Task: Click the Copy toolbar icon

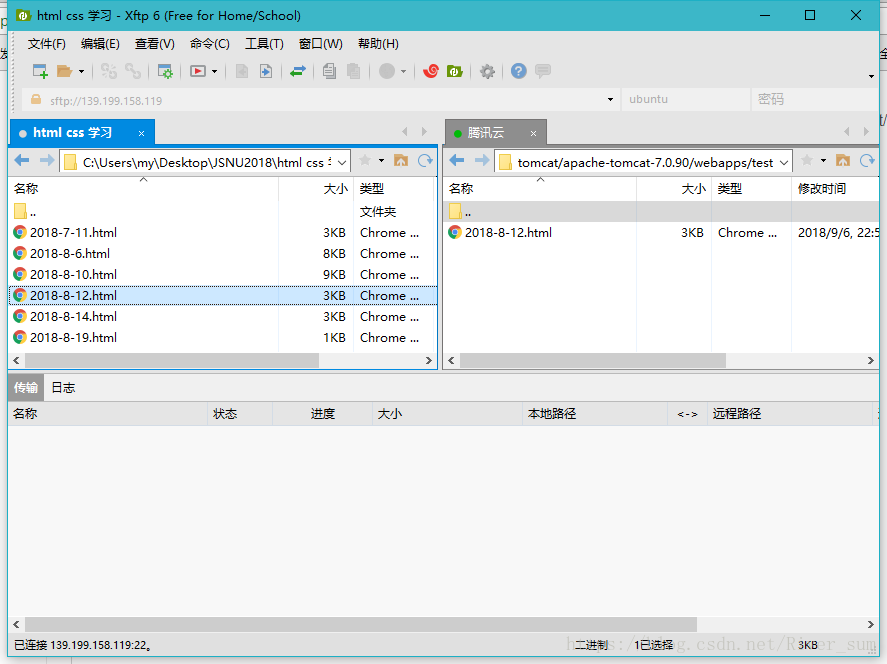Action: coord(329,71)
